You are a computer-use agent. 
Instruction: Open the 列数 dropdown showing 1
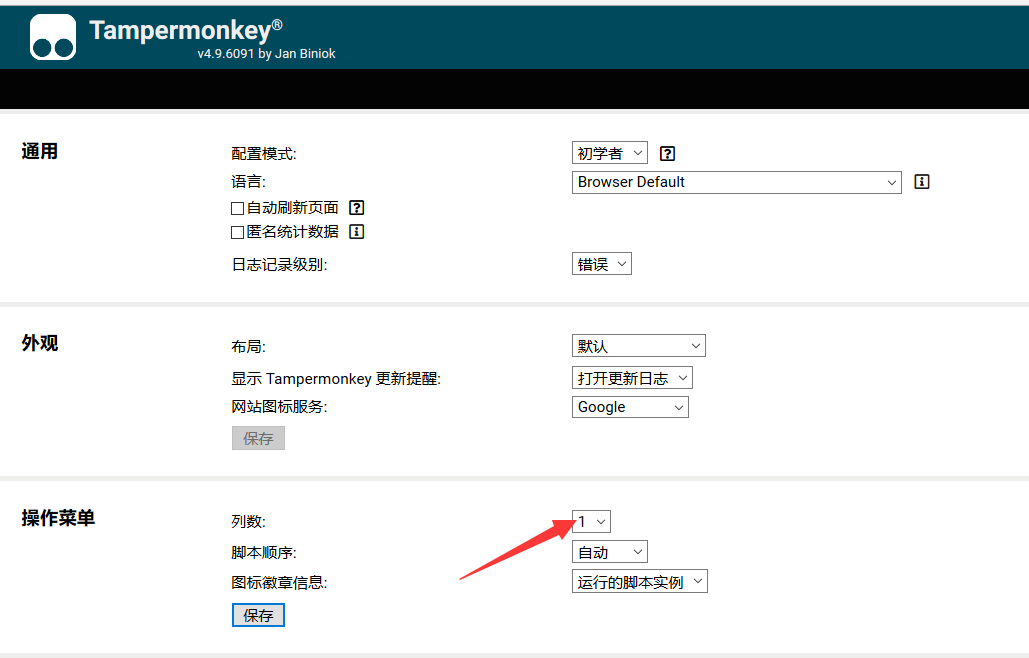tap(591, 522)
